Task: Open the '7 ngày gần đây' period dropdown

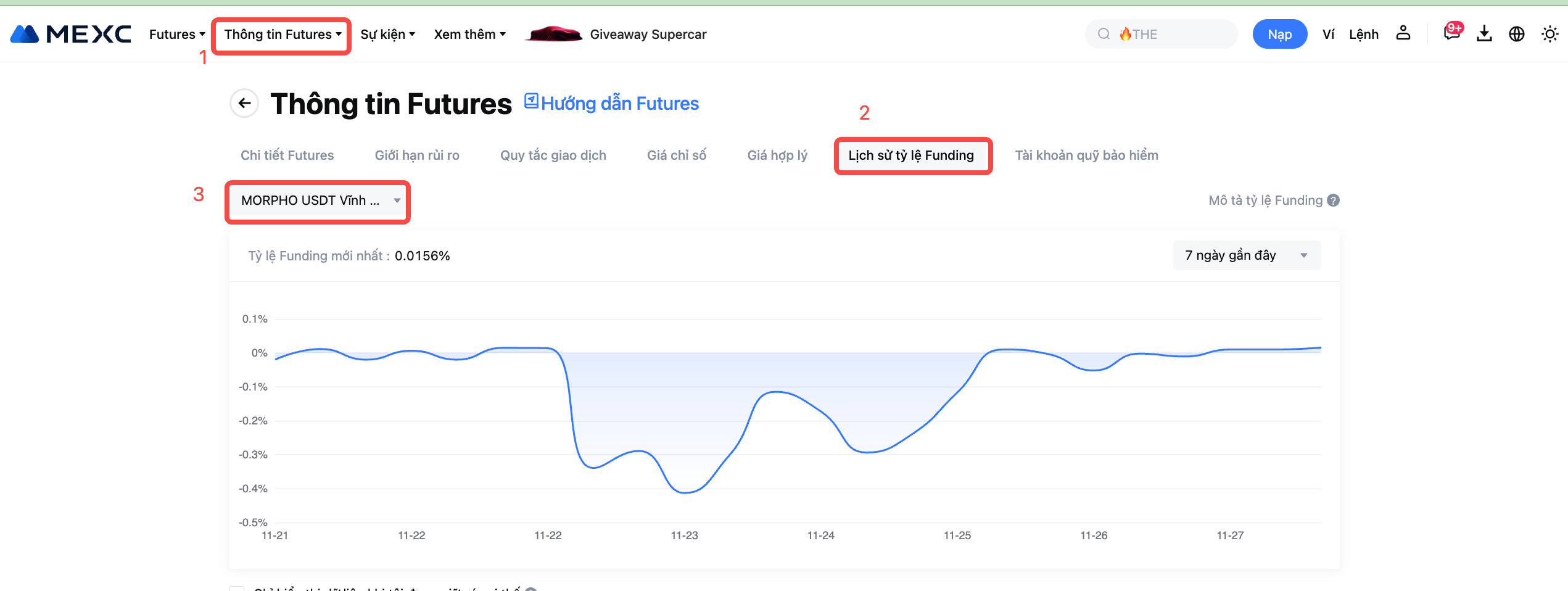Action: coord(1246,255)
